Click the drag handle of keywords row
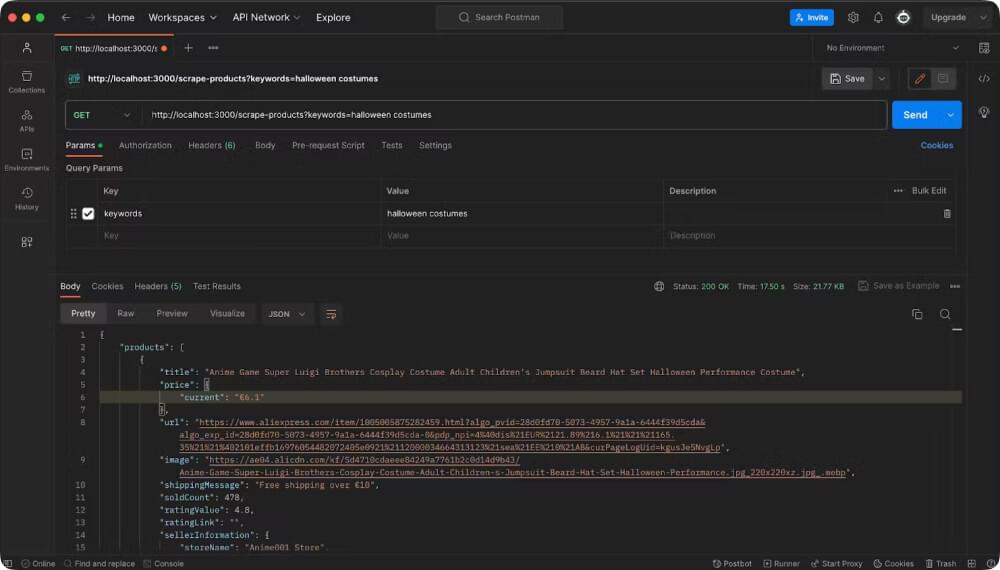 coord(73,214)
